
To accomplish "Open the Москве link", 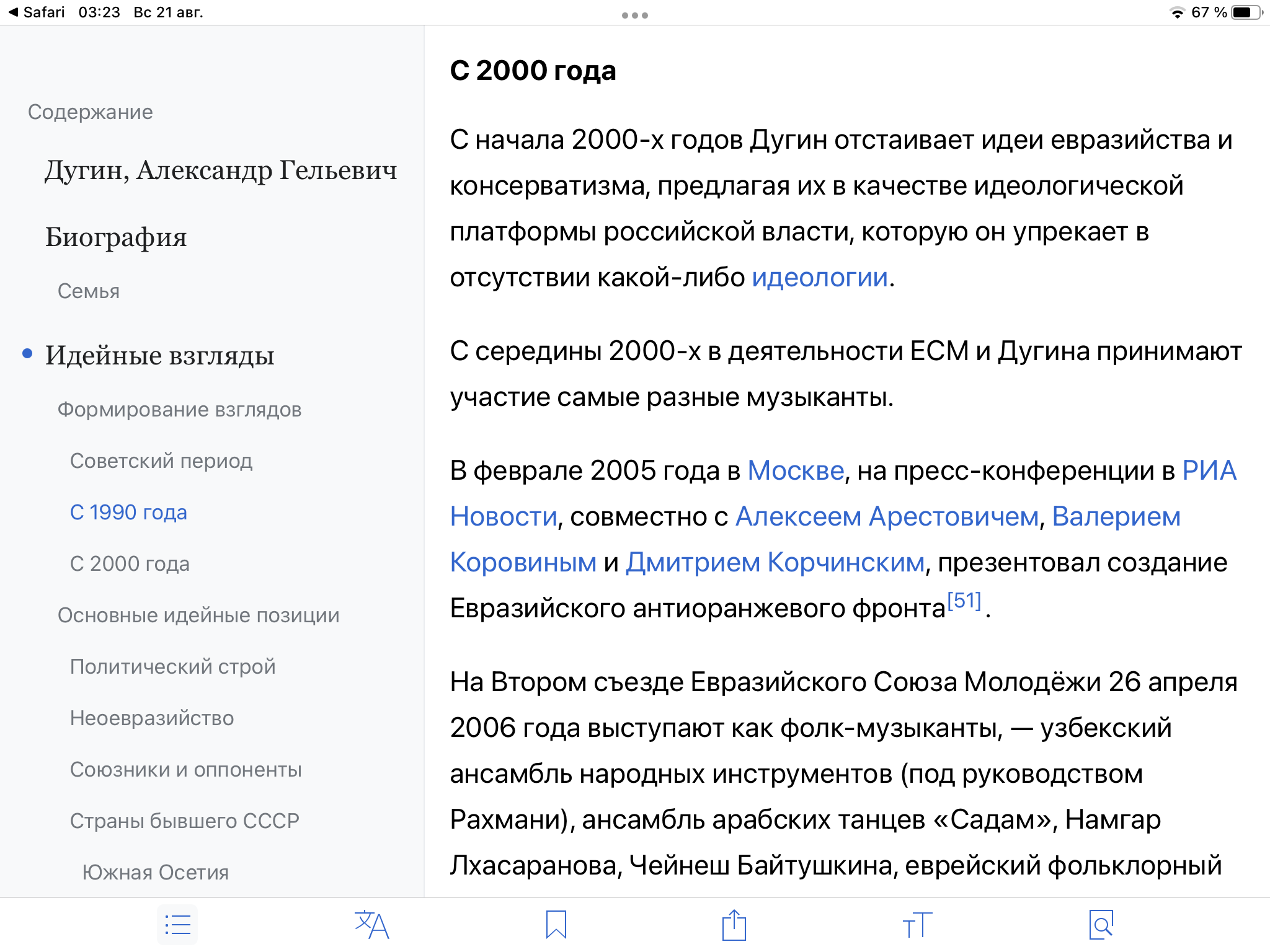I will pos(796,470).
